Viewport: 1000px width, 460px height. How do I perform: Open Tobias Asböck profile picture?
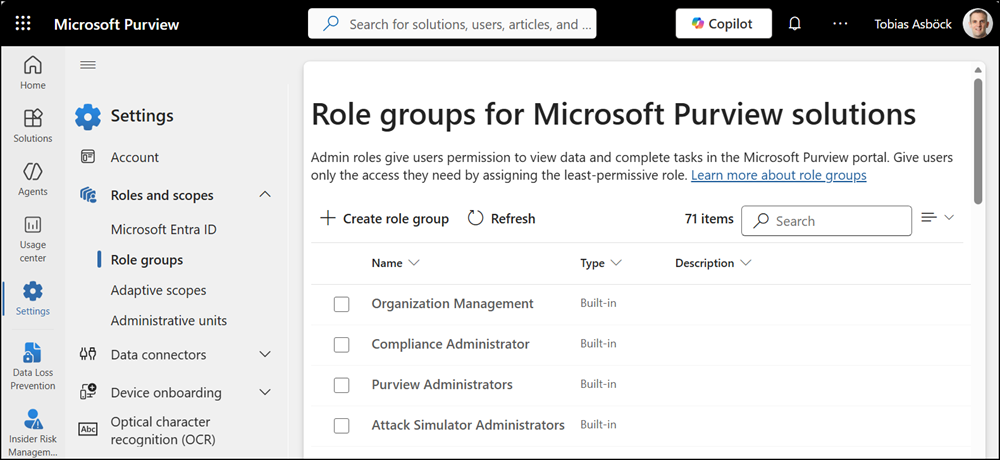[978, 24]
